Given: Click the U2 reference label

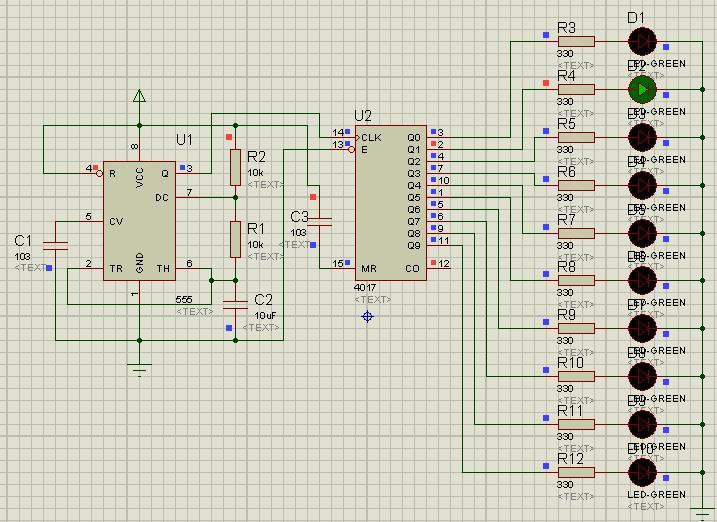Looking at the screenshot, I should 363,116.
